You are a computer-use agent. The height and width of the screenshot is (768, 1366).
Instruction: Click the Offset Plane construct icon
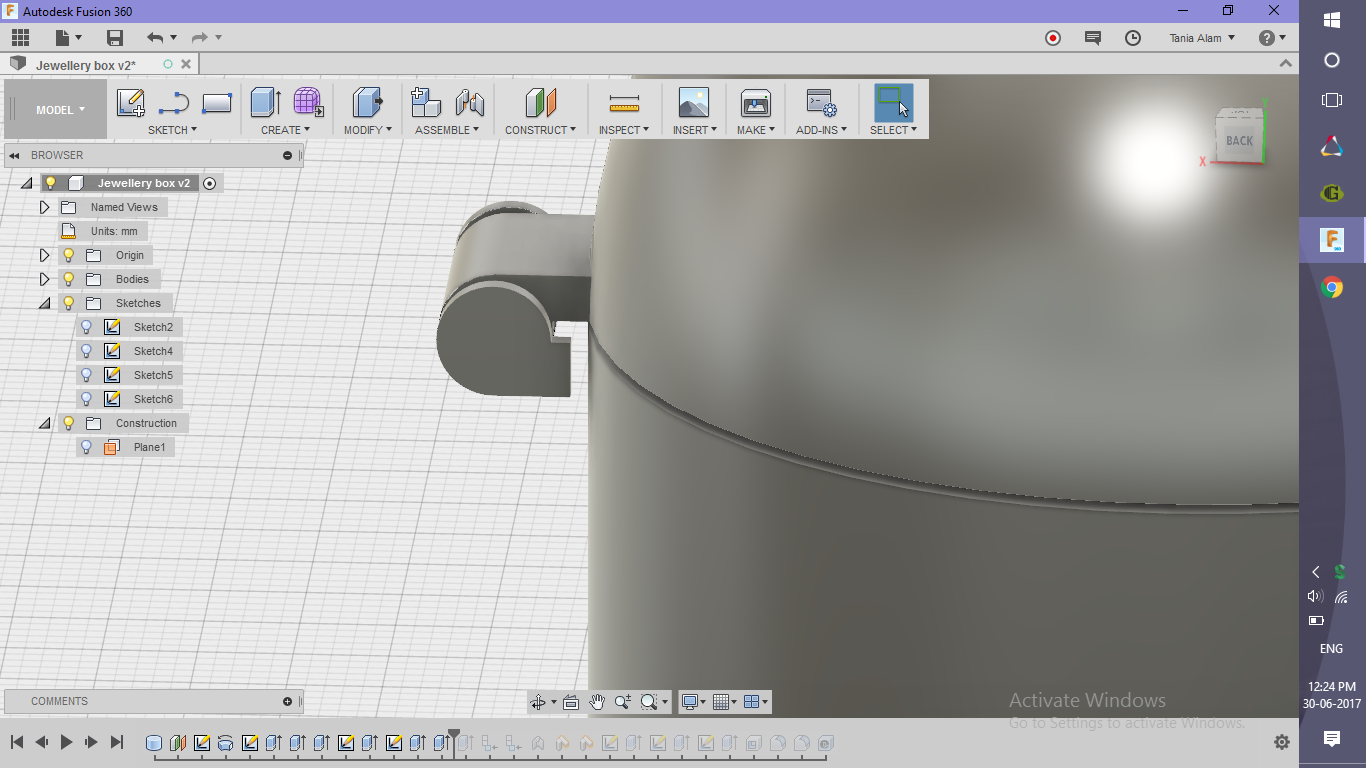click(540, 103)
